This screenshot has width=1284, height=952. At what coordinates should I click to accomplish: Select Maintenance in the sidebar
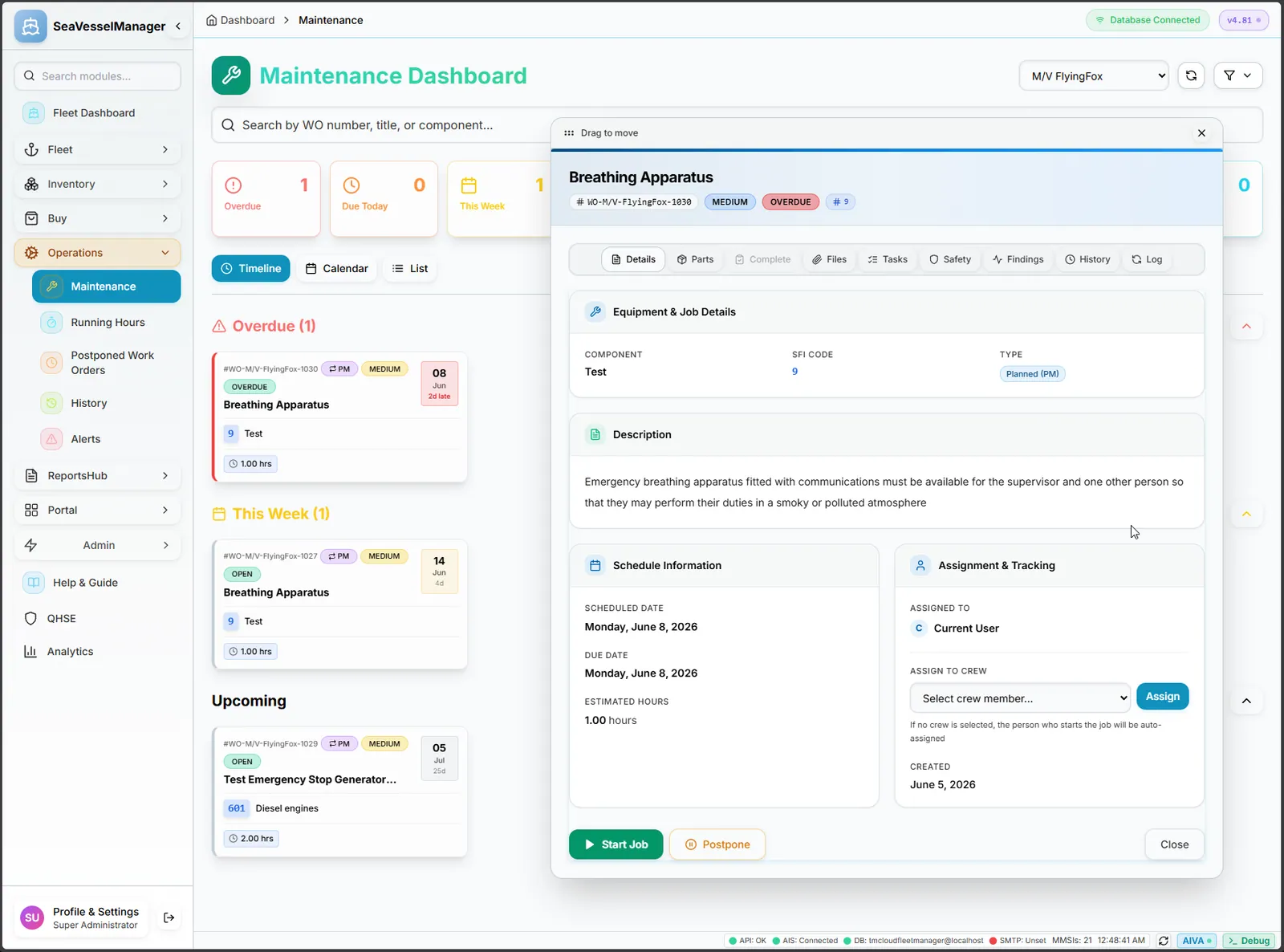106,287
